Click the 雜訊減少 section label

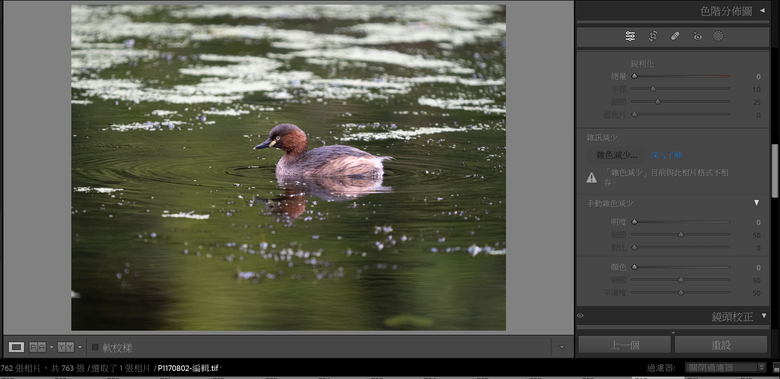pyautogui.click(x=602, y=137)
